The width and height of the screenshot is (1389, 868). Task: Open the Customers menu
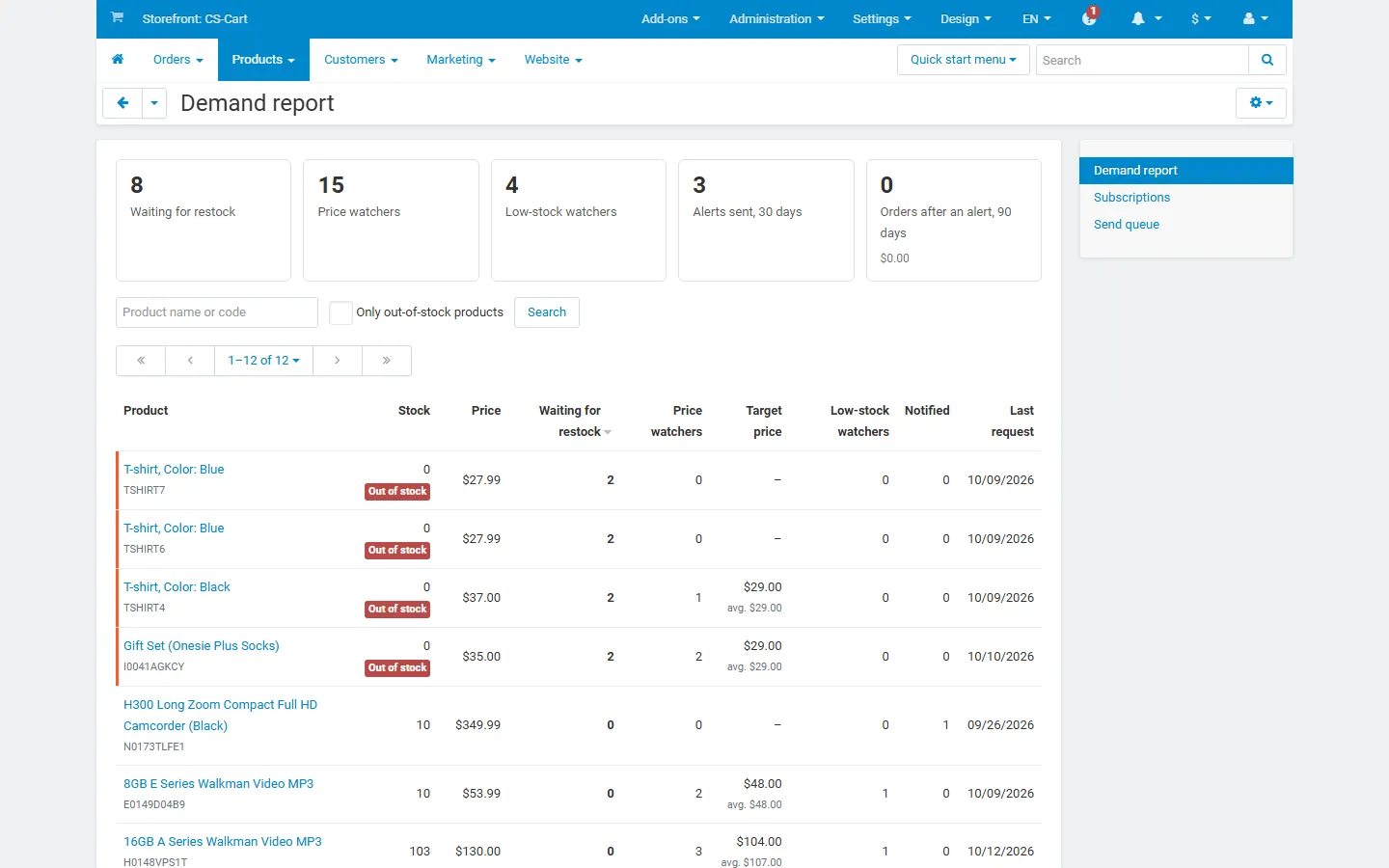pos(361,60)
